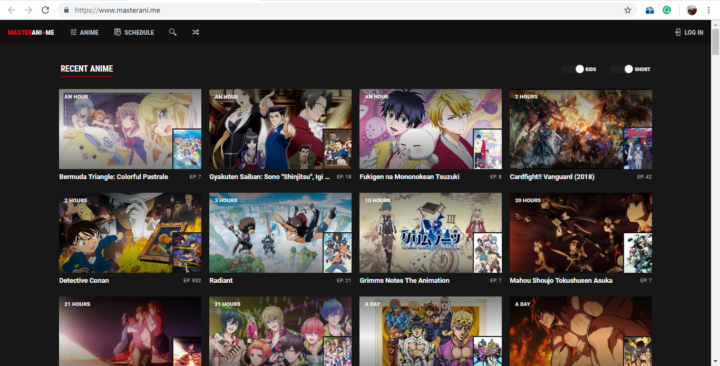Click Radiant title link

221,281
